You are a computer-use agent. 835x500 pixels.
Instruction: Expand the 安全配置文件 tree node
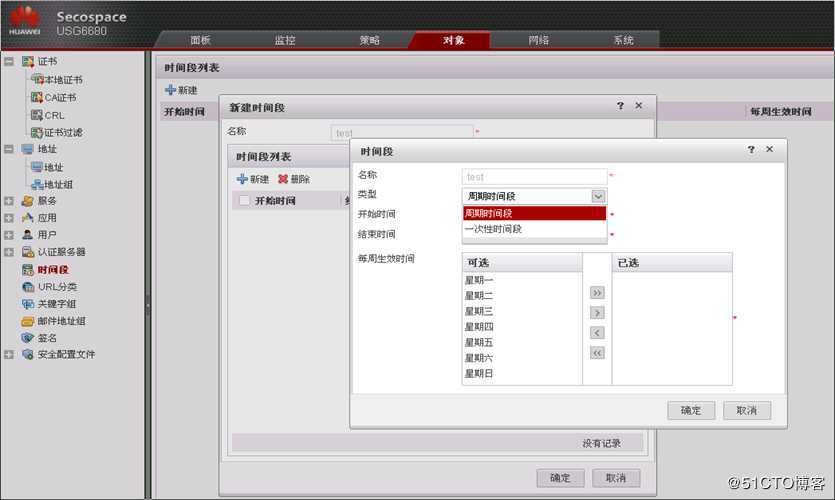(x=9, y=355)
